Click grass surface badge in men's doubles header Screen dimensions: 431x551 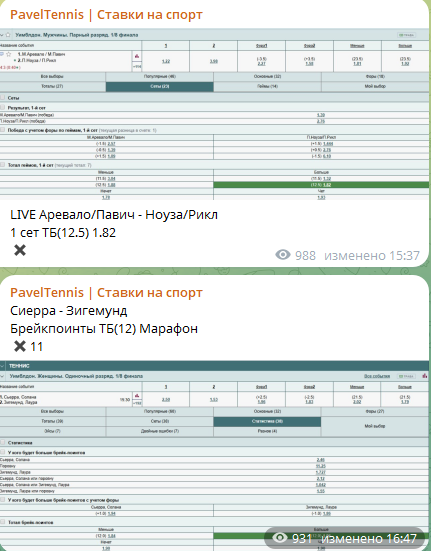pos(406,35)
